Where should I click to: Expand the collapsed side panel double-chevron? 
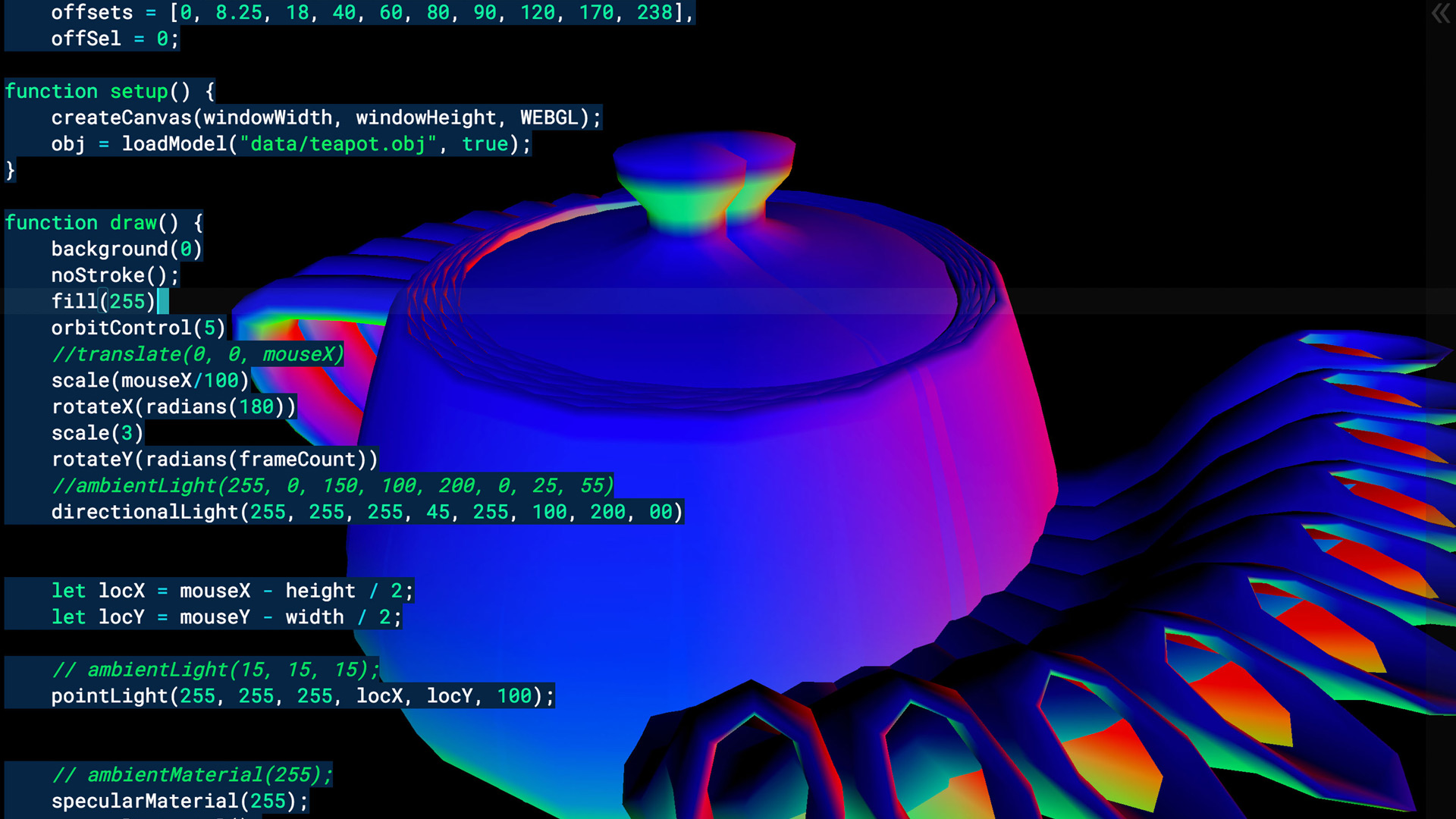pyautogui.click(x=1440, y=14)
